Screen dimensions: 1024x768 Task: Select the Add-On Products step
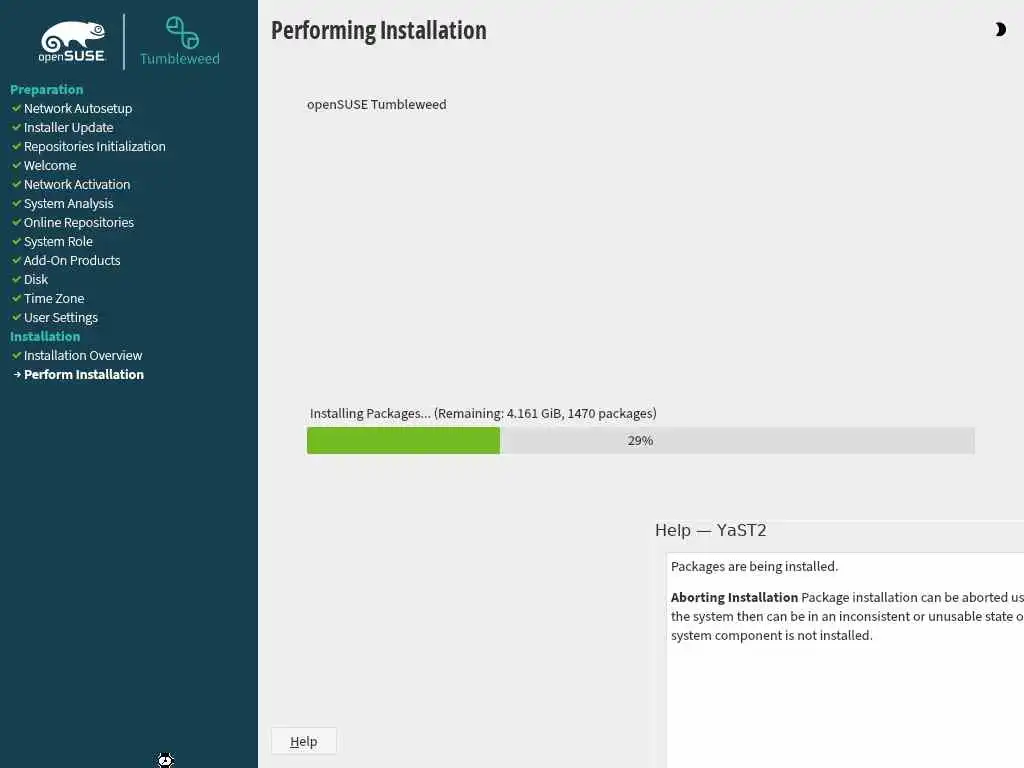click(72, 260)
